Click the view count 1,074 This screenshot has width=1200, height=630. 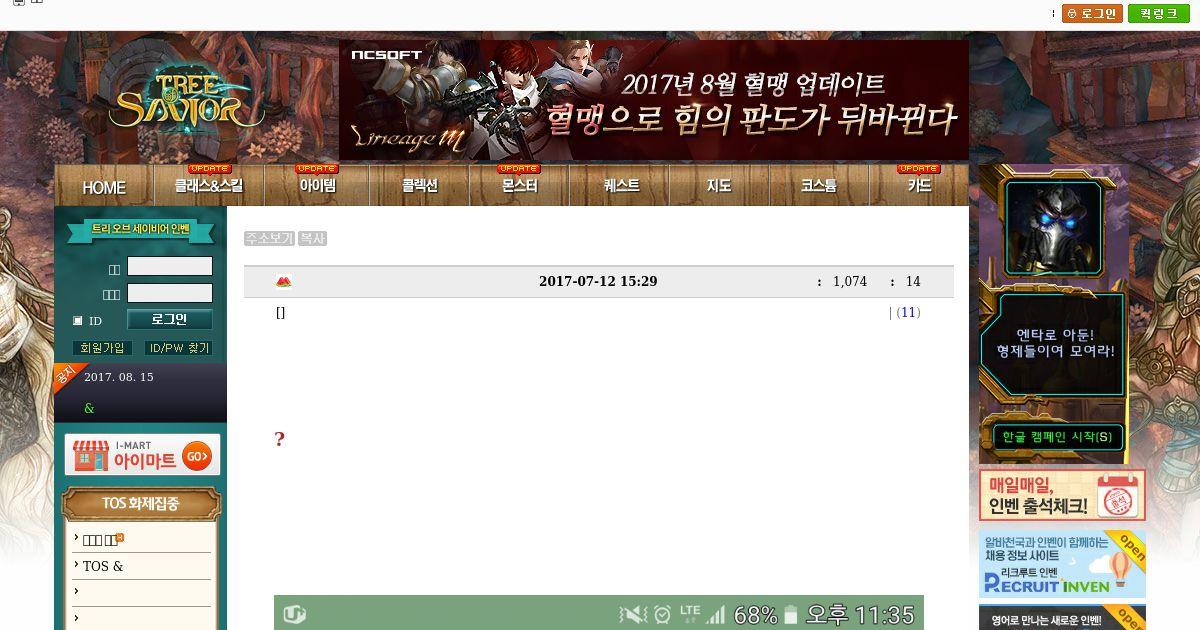tap(850, 282)
